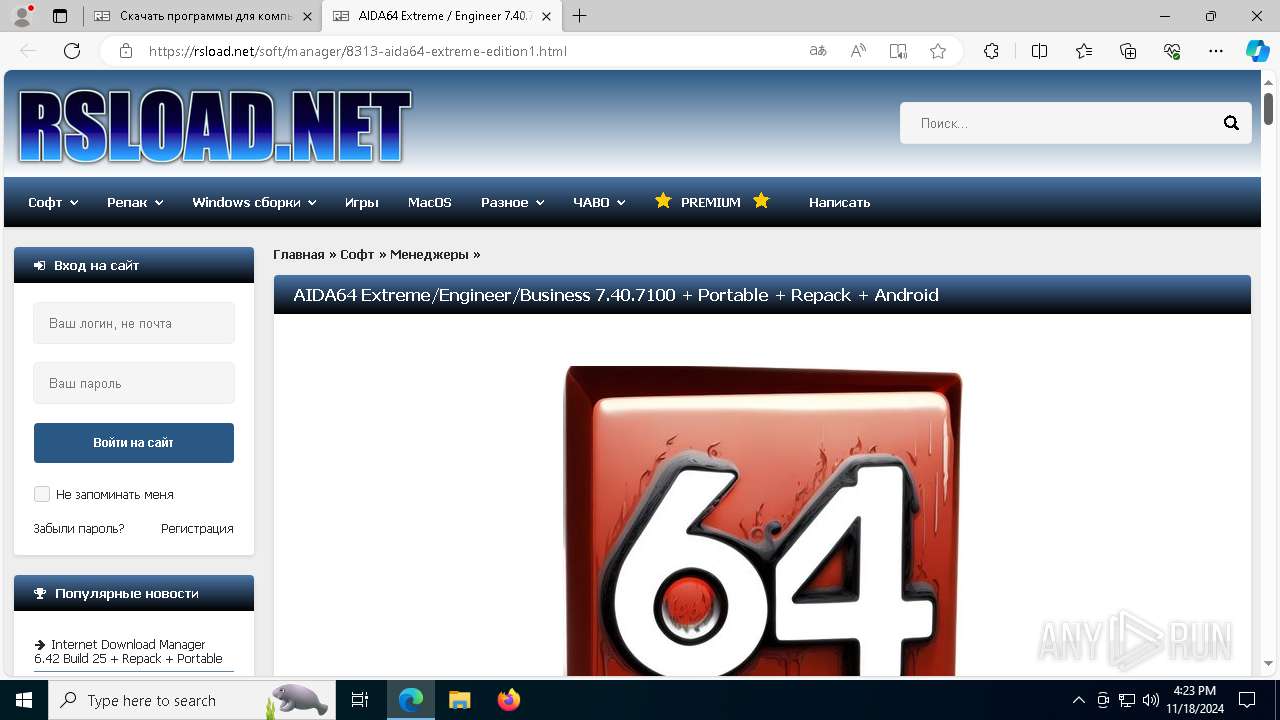Open the Написать menu item
Viewport: 1280px width, 720px height.
tap(839, 202)
